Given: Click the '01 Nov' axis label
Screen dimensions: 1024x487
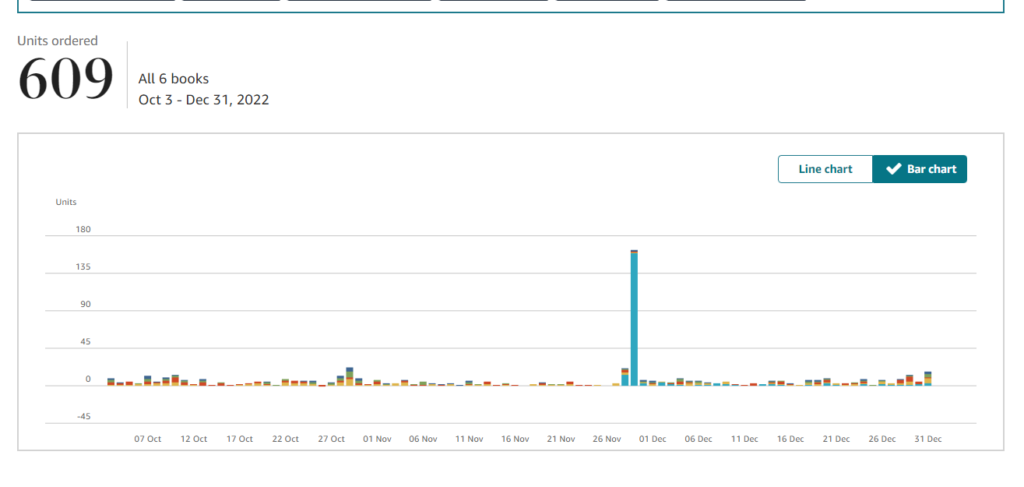Looking at the screenshot, I should [x=377, y=439].
